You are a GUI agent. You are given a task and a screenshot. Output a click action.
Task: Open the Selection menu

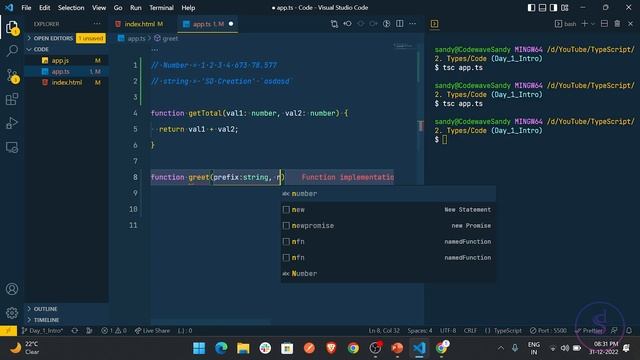[71, 8]
